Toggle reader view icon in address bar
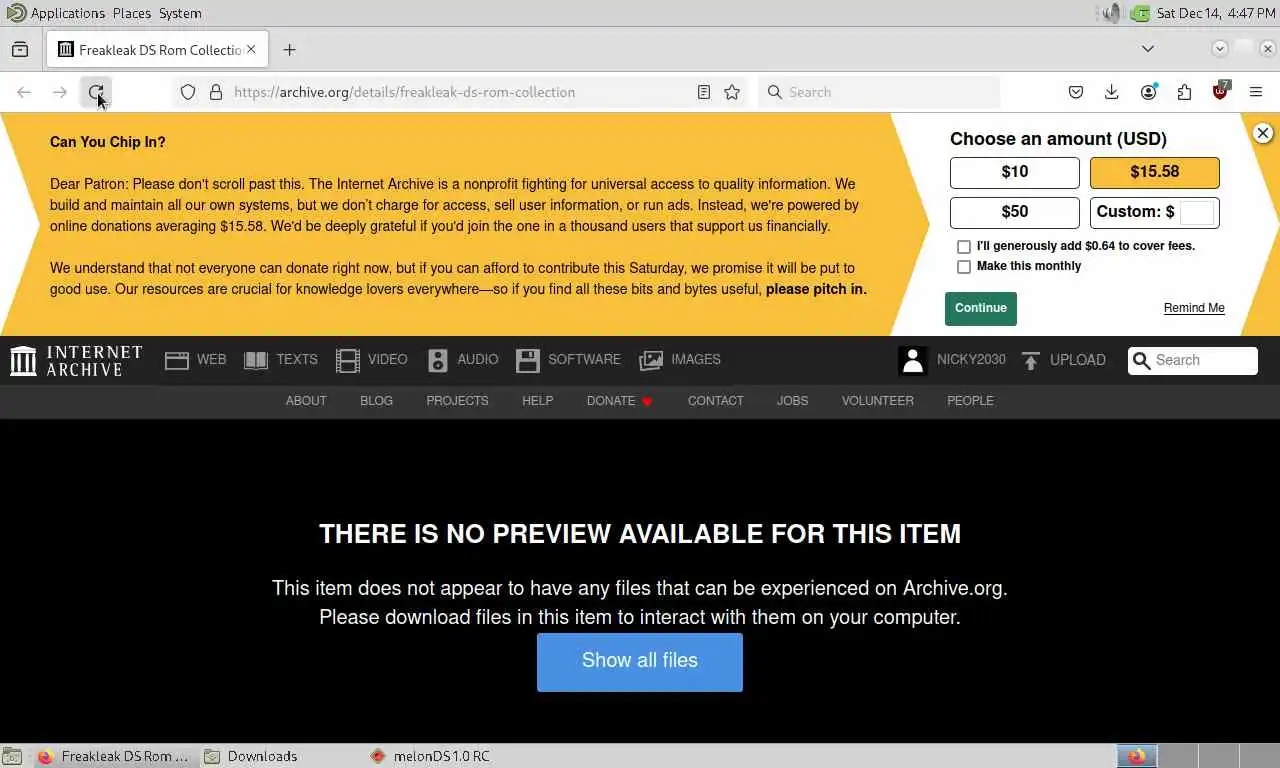Image resolution: width=1280 pixels, height=768 pixels. [x=704, y=92]
